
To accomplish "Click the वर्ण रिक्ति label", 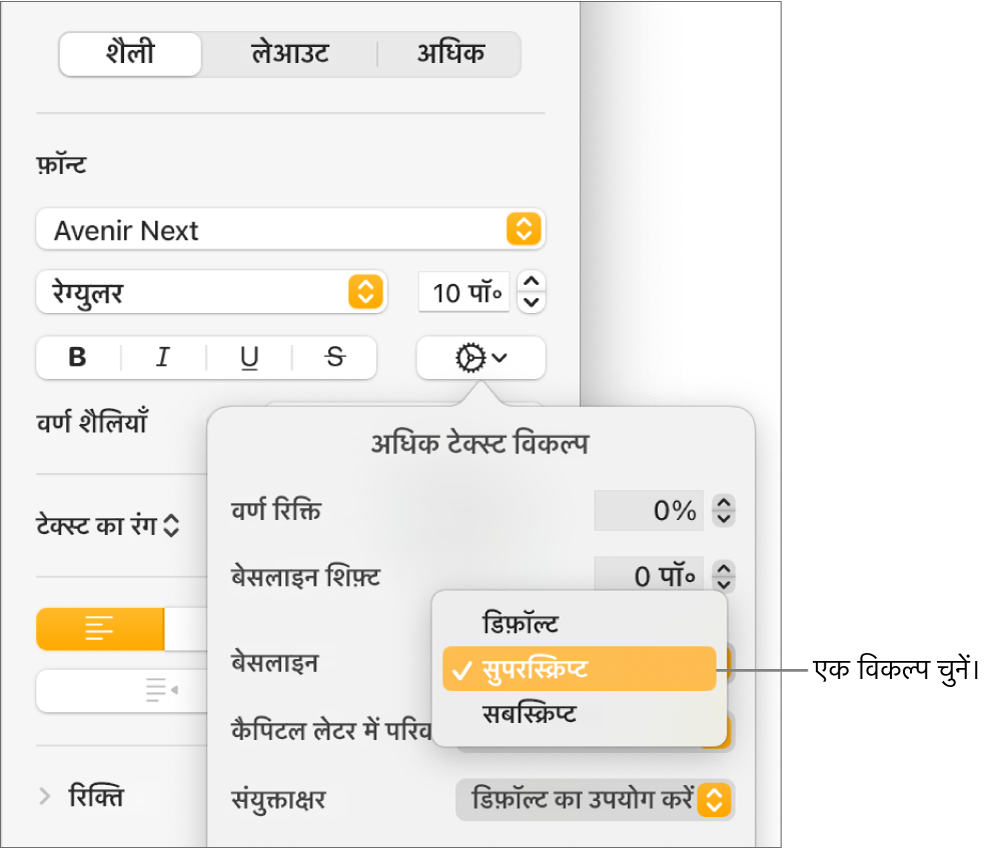I will [x=277, y=511].
